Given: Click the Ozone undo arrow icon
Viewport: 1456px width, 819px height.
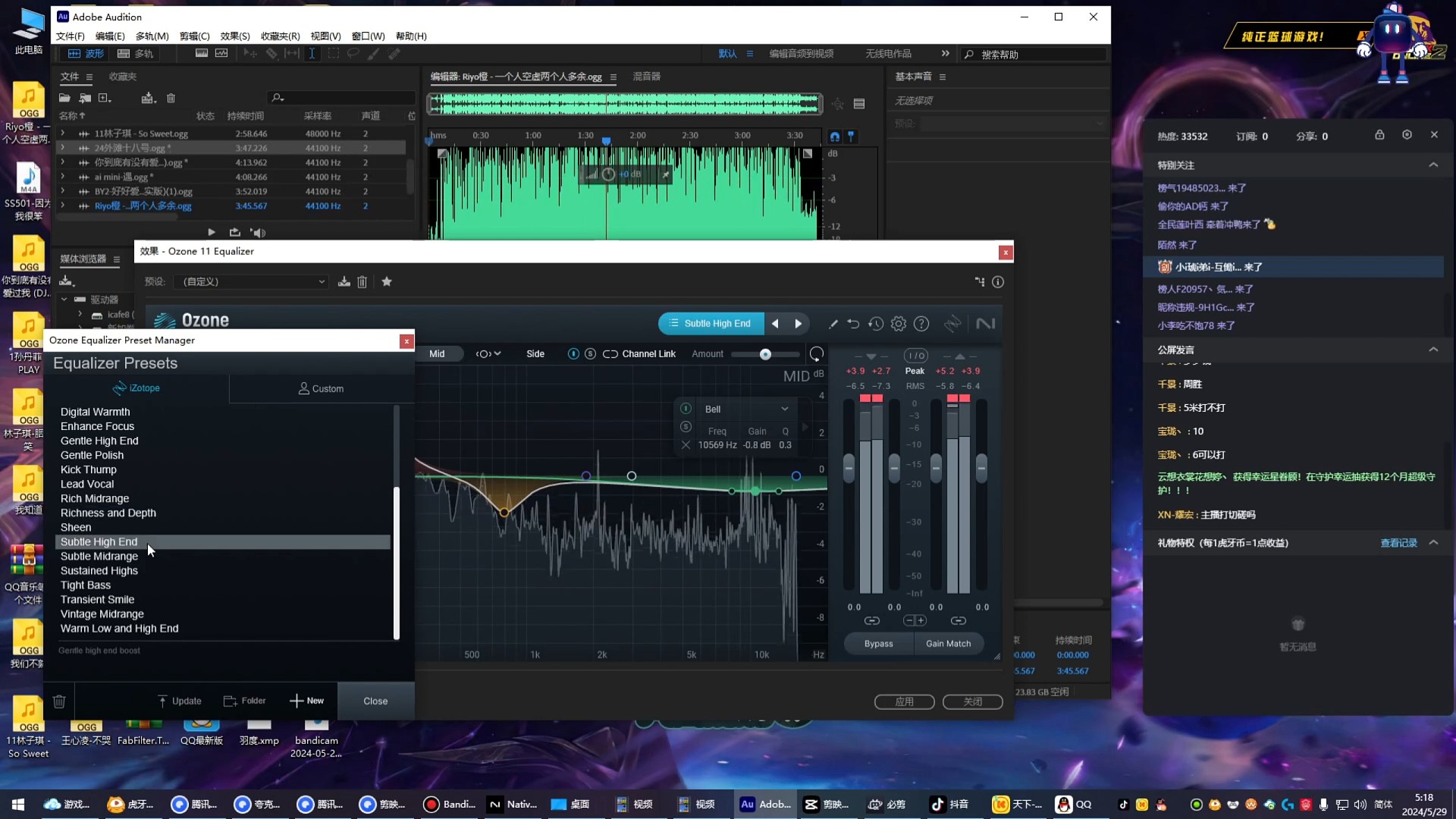Looking at the screenshot, I should [853, 324].
